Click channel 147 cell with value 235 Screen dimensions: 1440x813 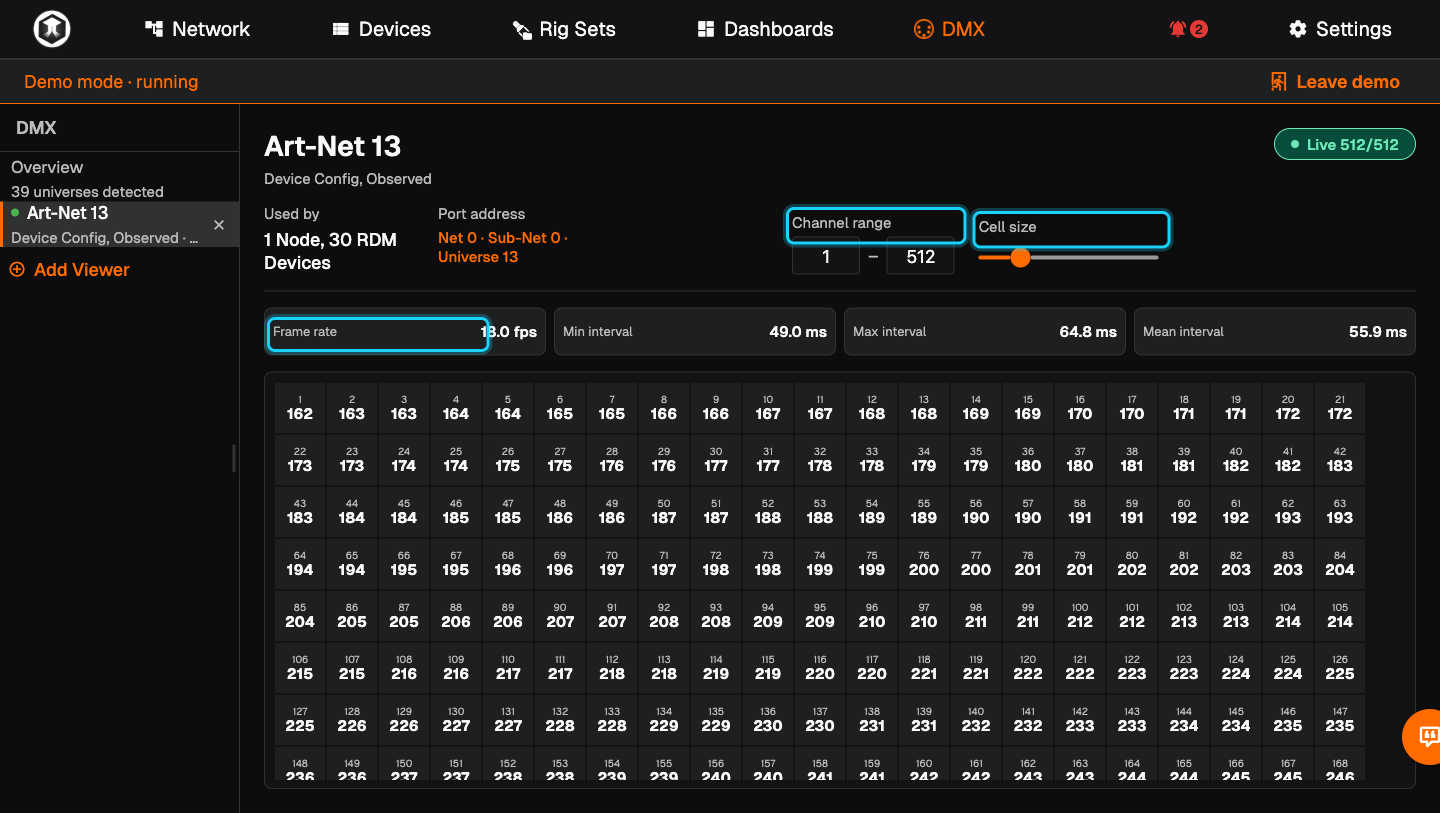[x=1340, y=720]
